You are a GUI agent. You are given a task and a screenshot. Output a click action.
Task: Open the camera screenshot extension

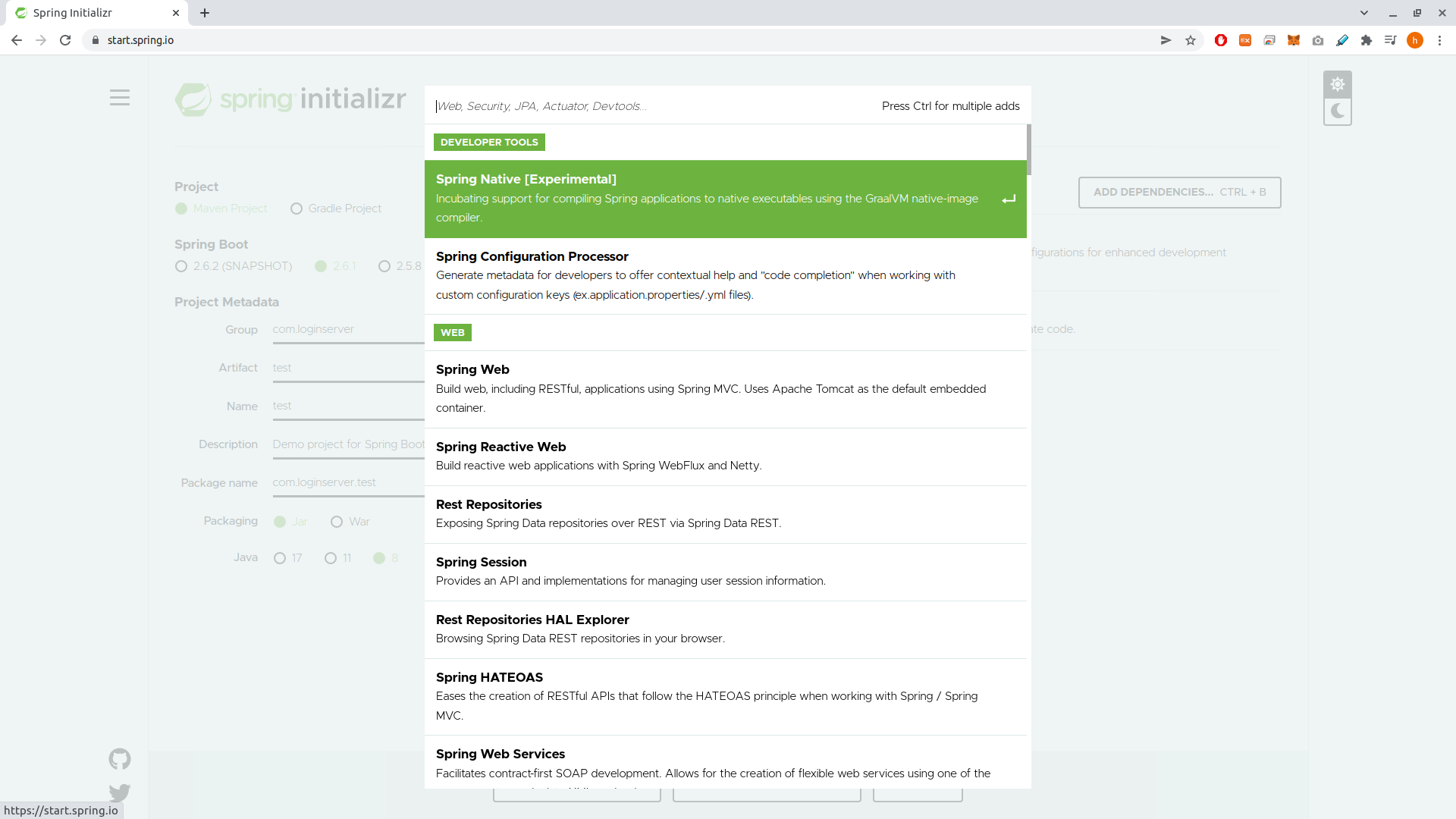pyautogui.click(x=1318, y=40)
